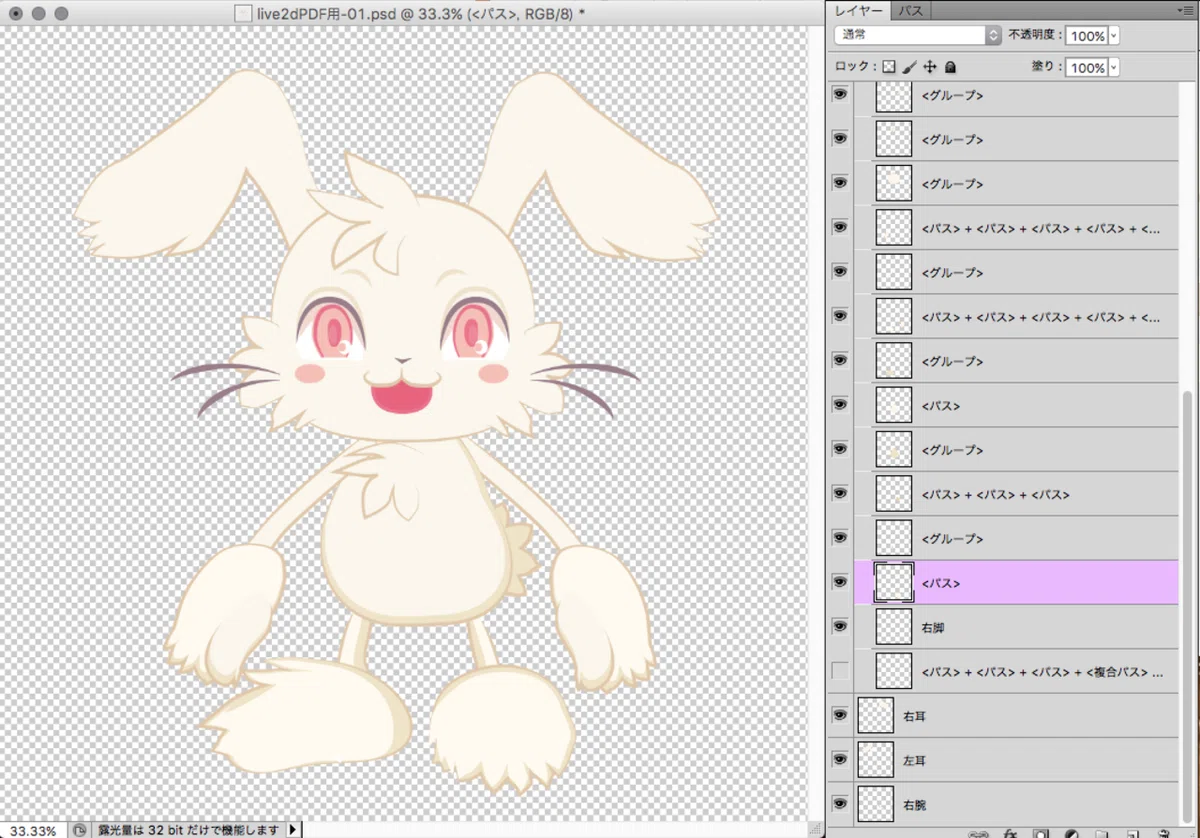
Task: Hide the 右耳 layer
Action: click(840, 715)
